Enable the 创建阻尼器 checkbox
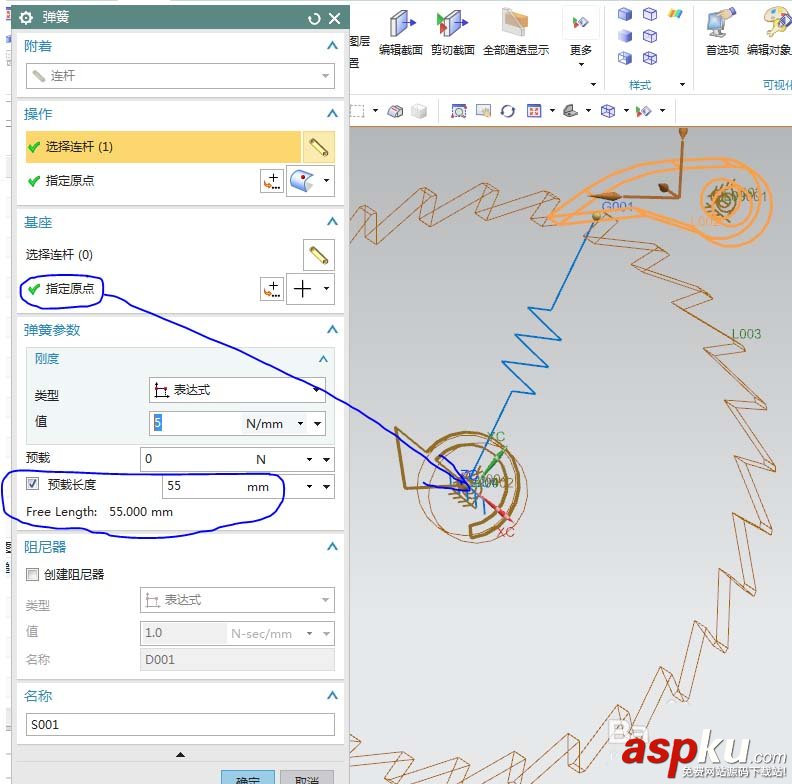792x784 pixels. [x=32, y=574]
